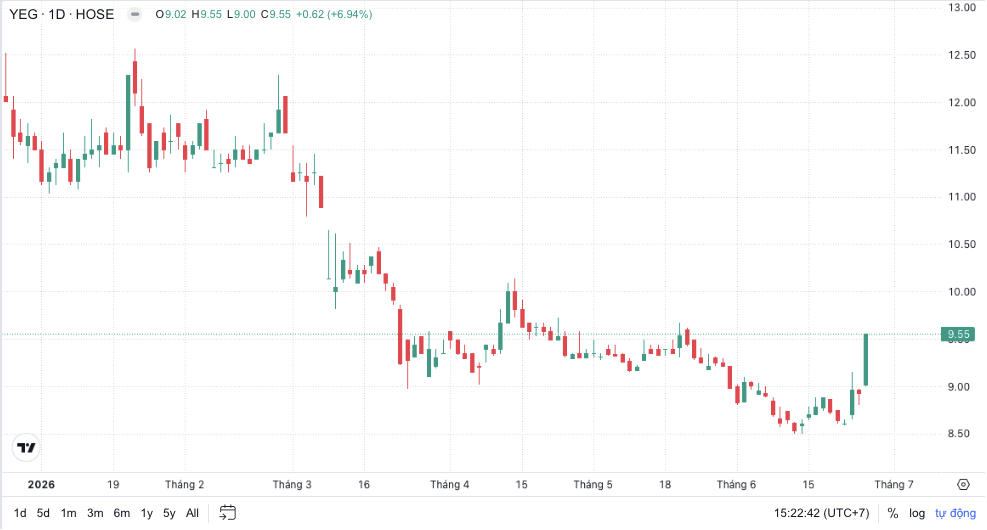This screenshot has width=987, height=530.
Task: Click the Tháng 7 time axis label
Action: (x=894, y=484)
